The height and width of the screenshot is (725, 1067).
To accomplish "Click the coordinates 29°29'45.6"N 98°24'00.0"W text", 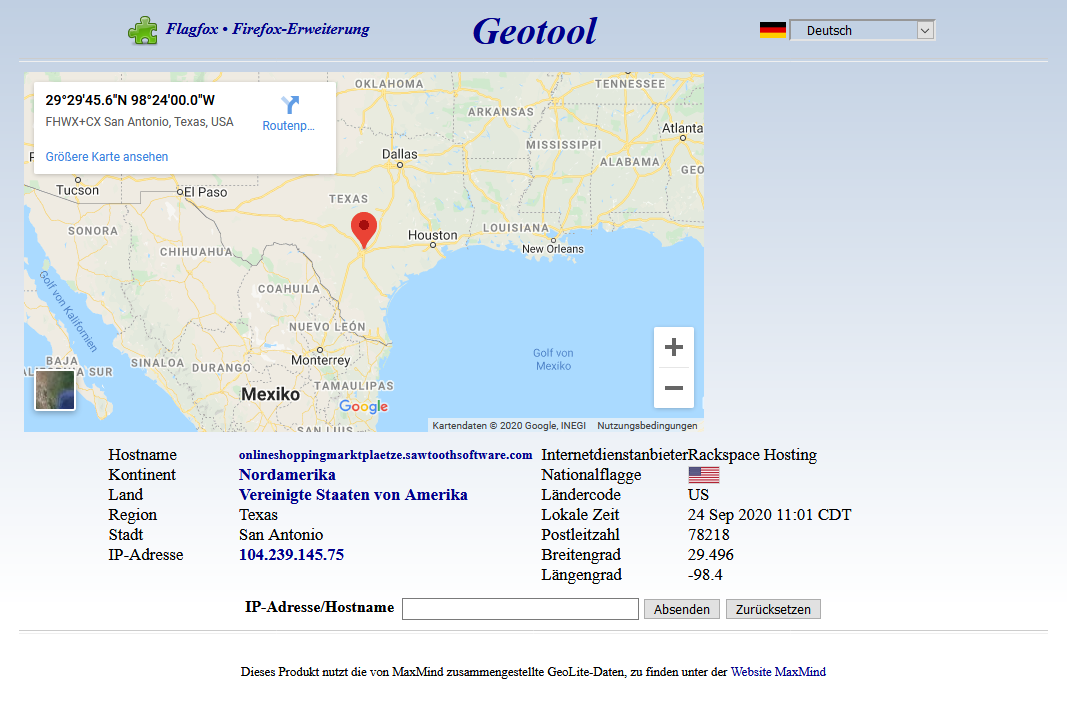I will (x=130, y=100).
